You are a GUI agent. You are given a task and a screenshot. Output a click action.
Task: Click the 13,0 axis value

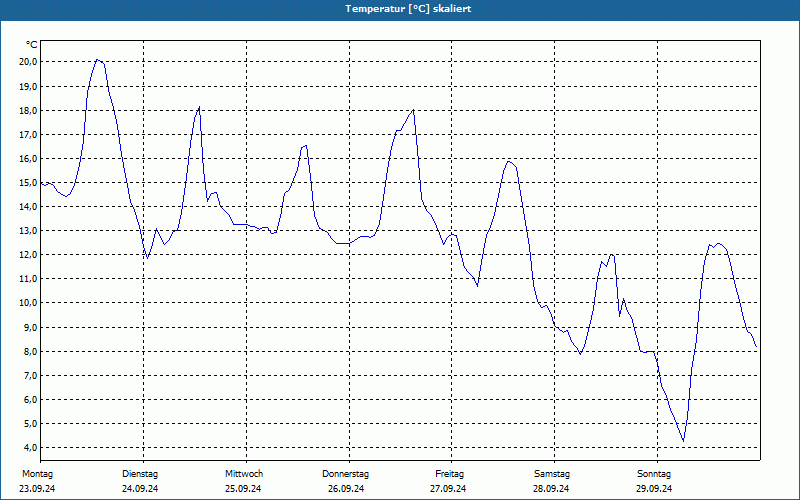point(28,231)
